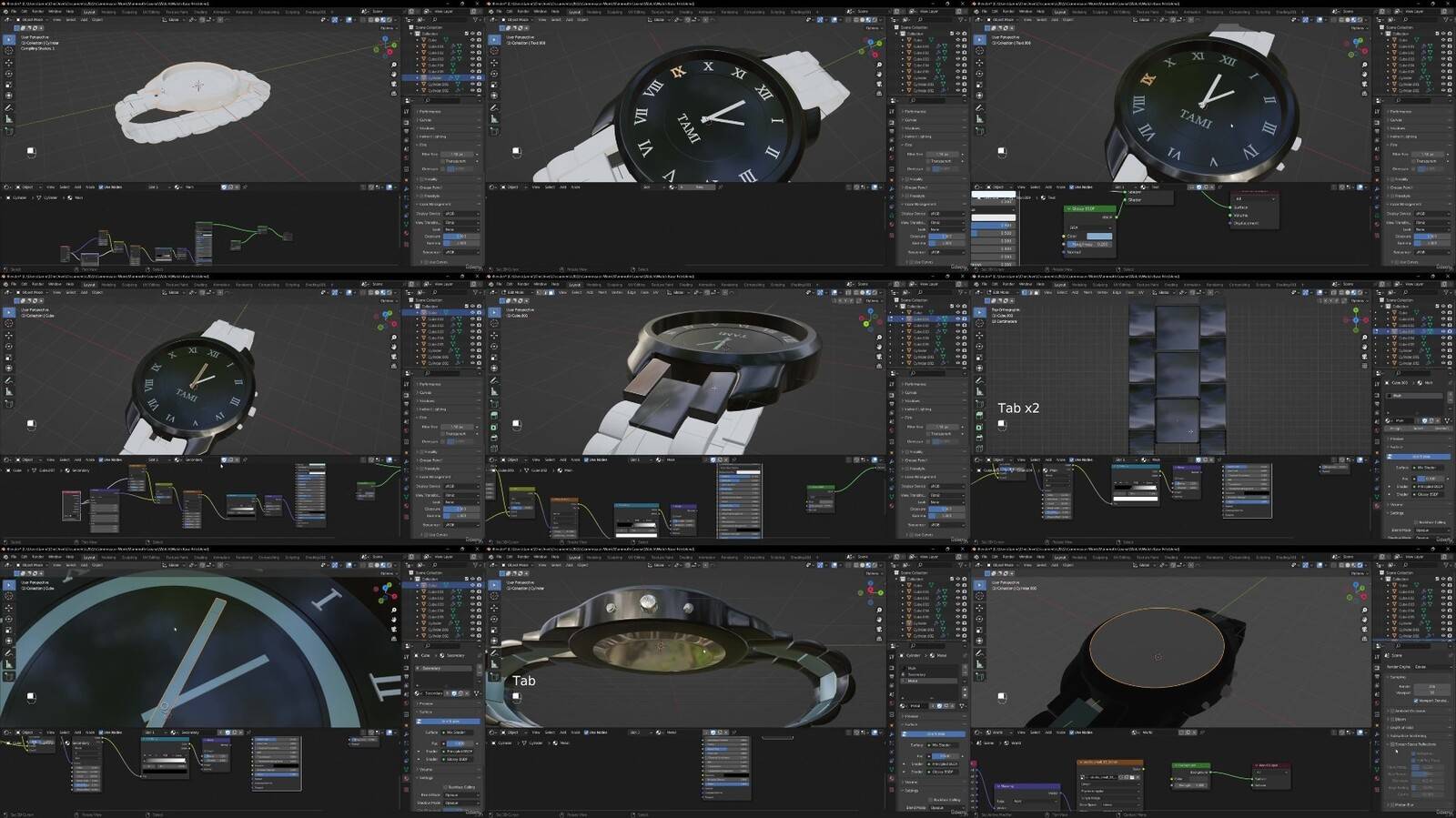Toggle the Viewport Denoising checkbox
Viewport: 1456px width, 818px height.
click(x=1417, y=701)
